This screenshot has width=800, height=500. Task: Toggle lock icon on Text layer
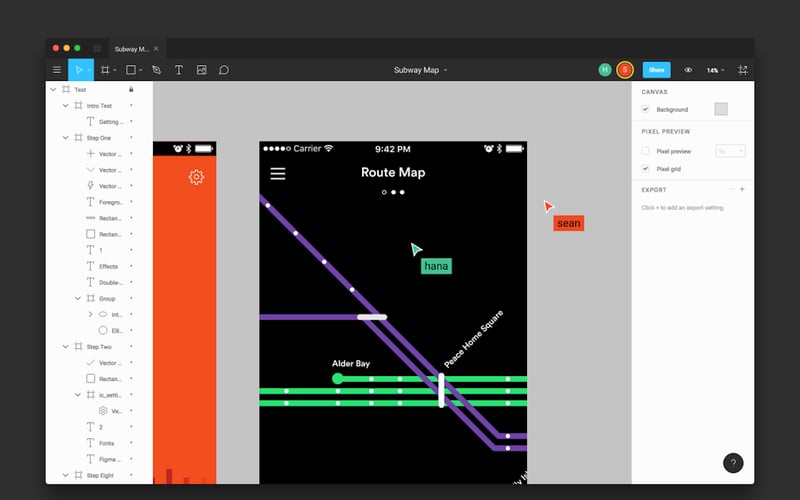[x=131, y=89]
